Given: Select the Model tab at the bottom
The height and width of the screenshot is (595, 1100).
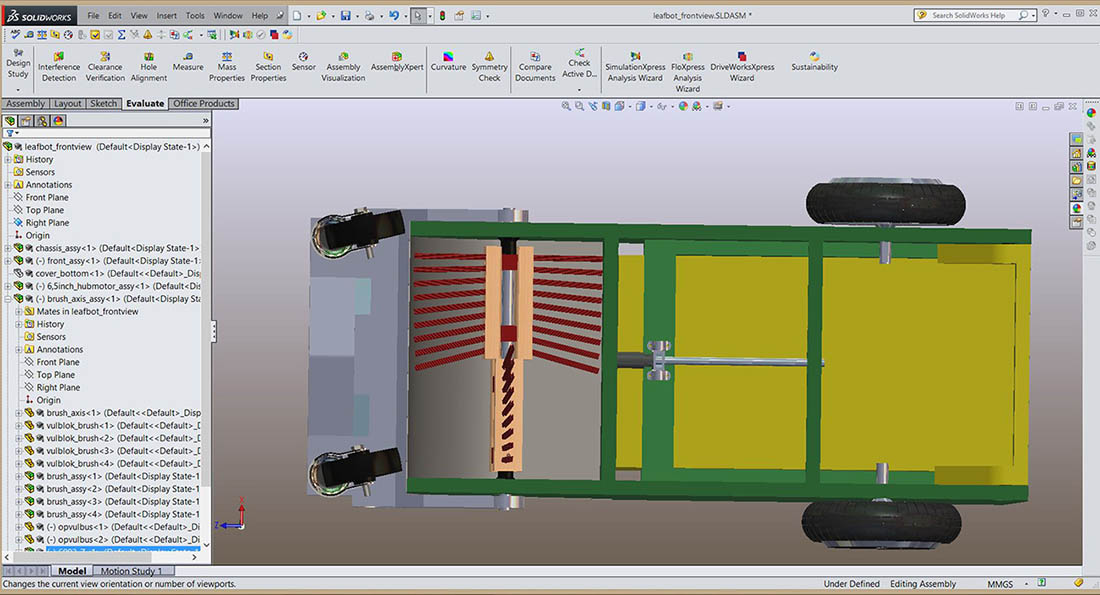Looking at the screenshot, I should coord(72,570).
